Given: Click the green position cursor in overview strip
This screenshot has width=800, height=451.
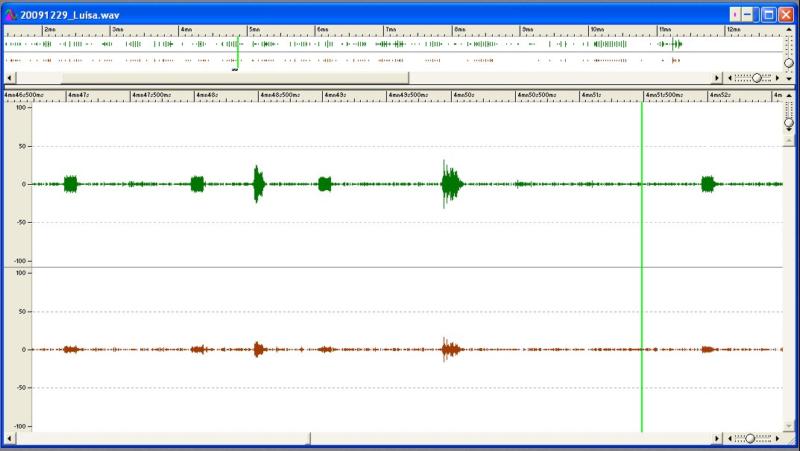Looking at the screenshot, I should (238, 51).
